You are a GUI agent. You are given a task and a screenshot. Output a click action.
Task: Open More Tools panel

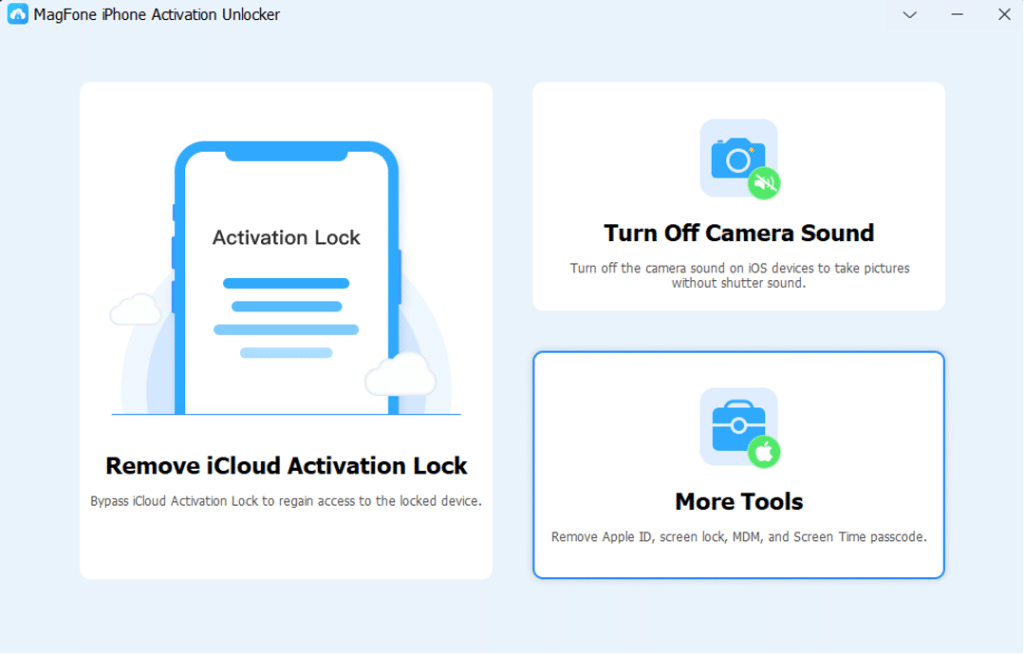pyautogui.click(x=738, y=465)
